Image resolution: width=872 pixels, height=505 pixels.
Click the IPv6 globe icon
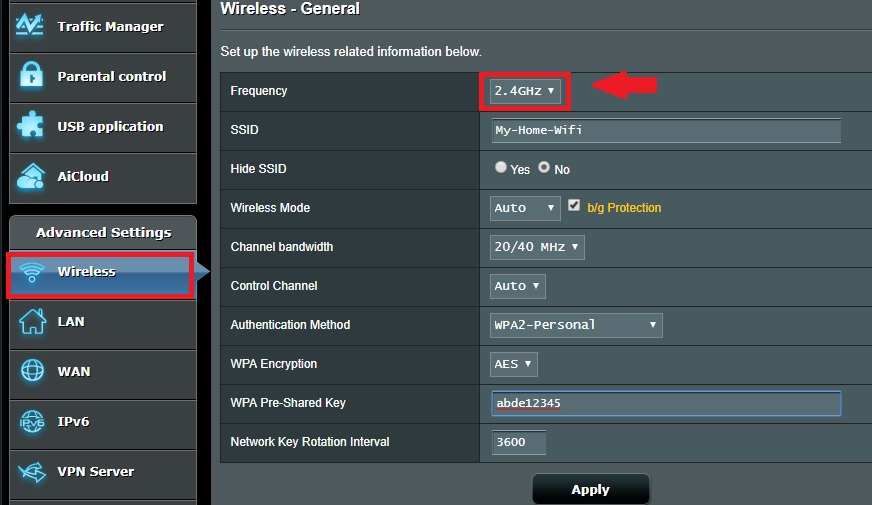[x=32, y=422]
